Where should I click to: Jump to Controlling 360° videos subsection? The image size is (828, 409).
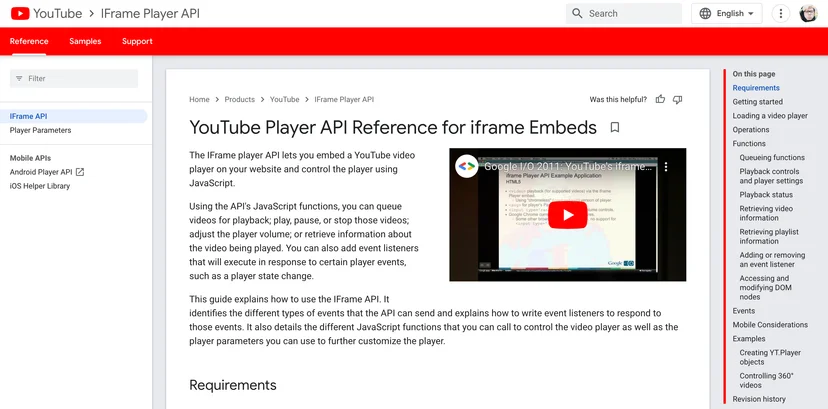[x=766, y=381]
